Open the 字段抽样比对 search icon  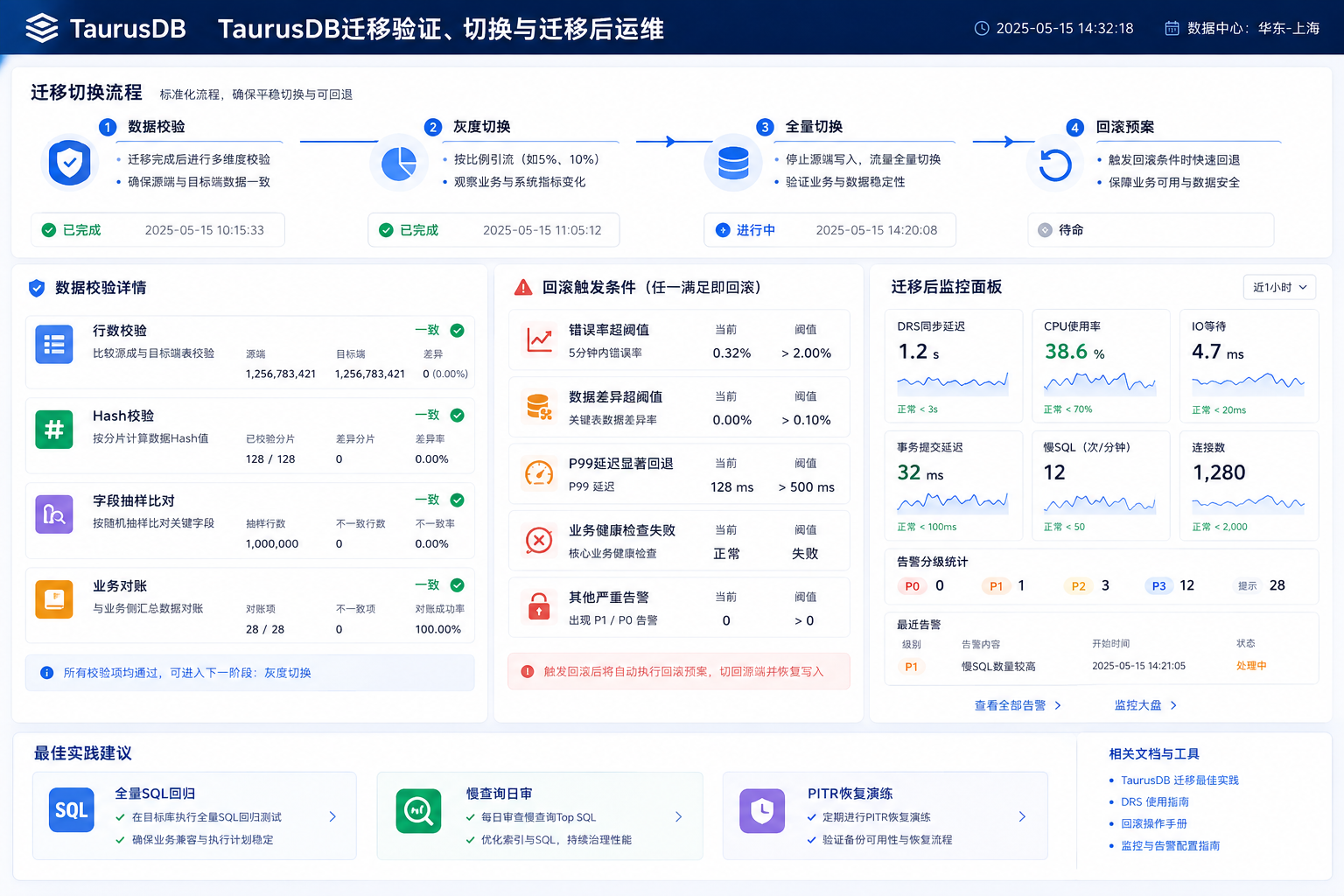(54, 514)
